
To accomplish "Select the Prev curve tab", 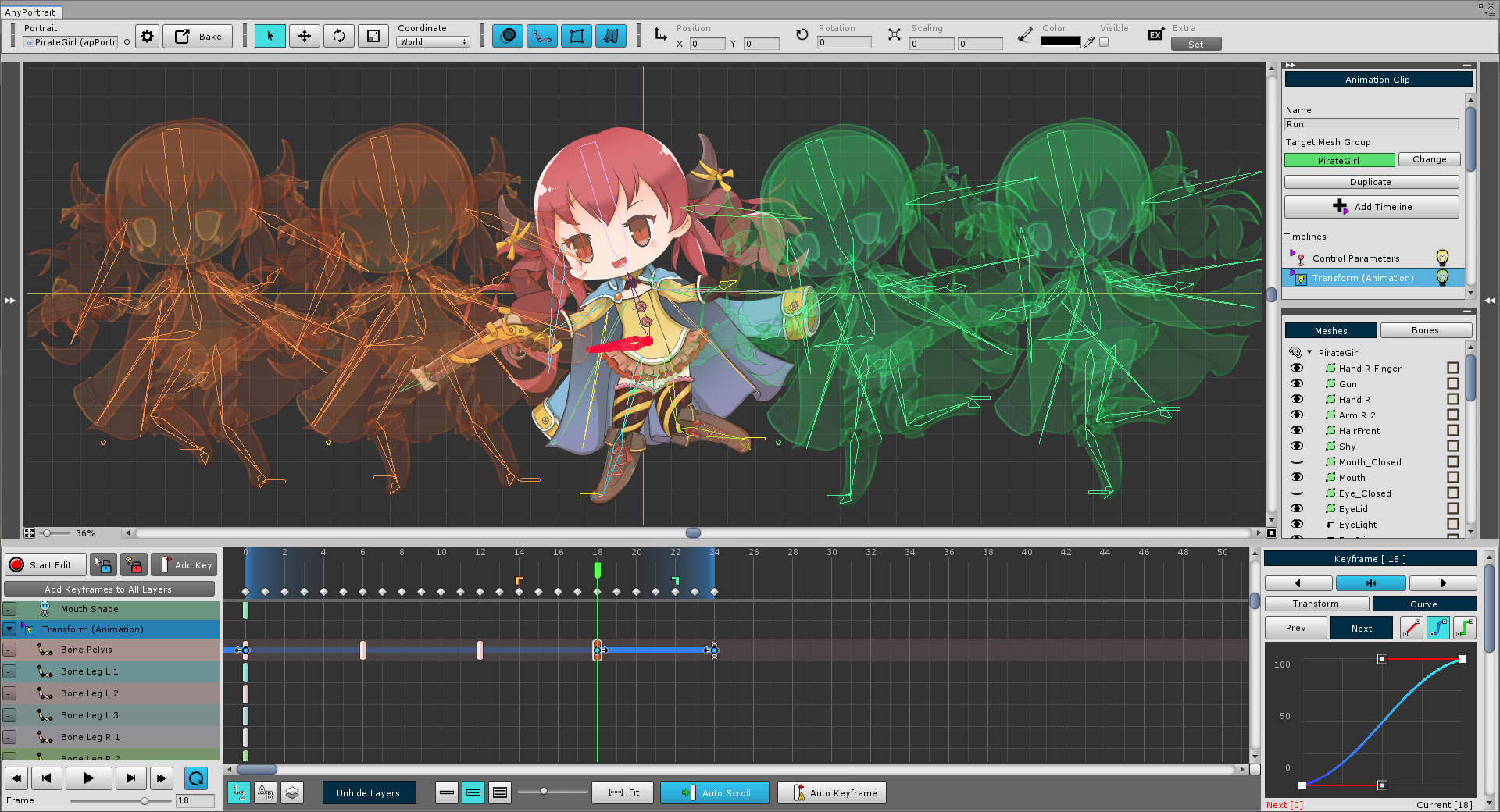I will pyautogui.click(x=1296, y=628).
